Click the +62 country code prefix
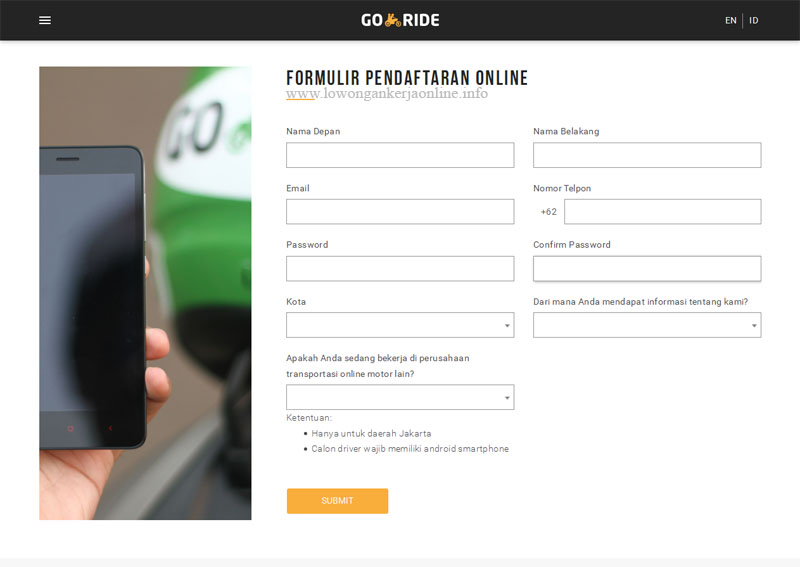This screenshot has width=800, height=567. pos(548,212)
